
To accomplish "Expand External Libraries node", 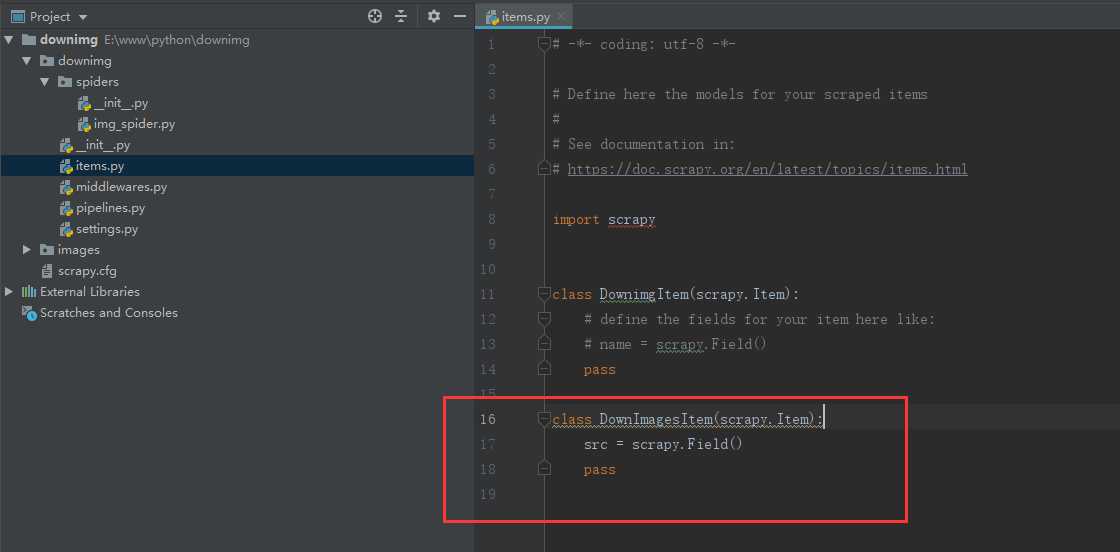I will [x=9, y=291].
